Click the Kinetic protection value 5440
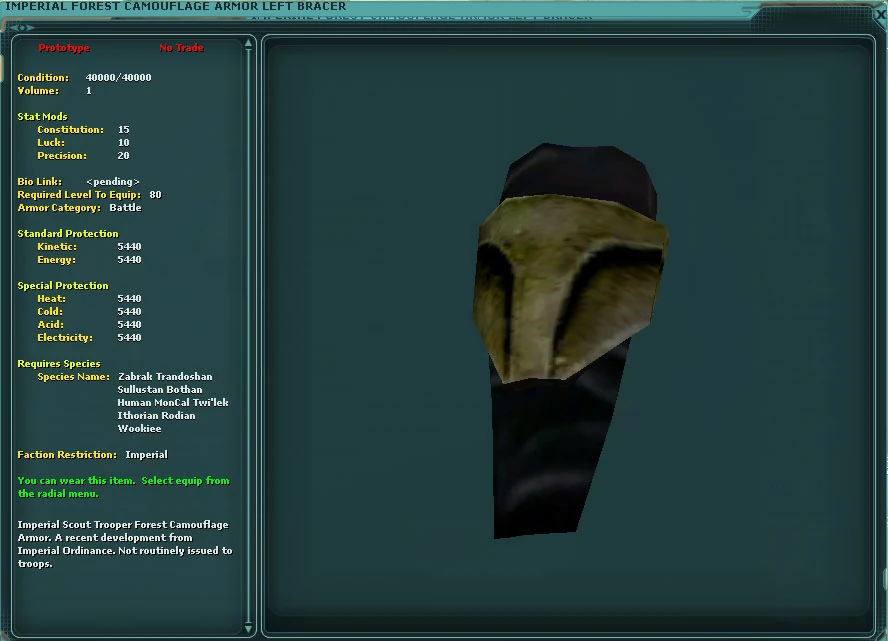Viewport: 888px width, 641px height. [x=129, y=247]
